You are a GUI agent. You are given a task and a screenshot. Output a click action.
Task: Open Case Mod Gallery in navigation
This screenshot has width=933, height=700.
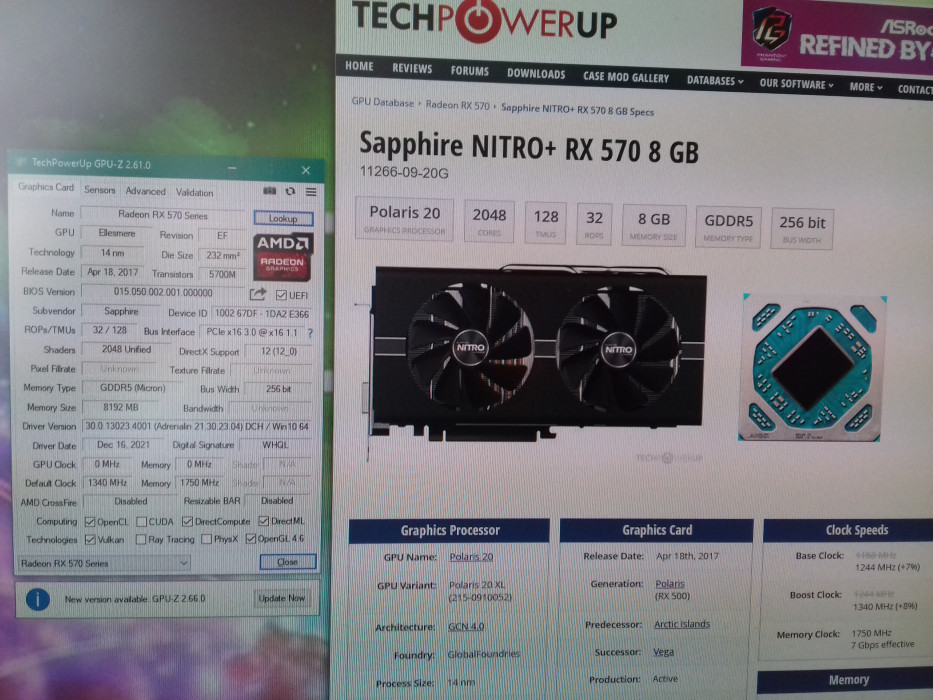(626, 77)
